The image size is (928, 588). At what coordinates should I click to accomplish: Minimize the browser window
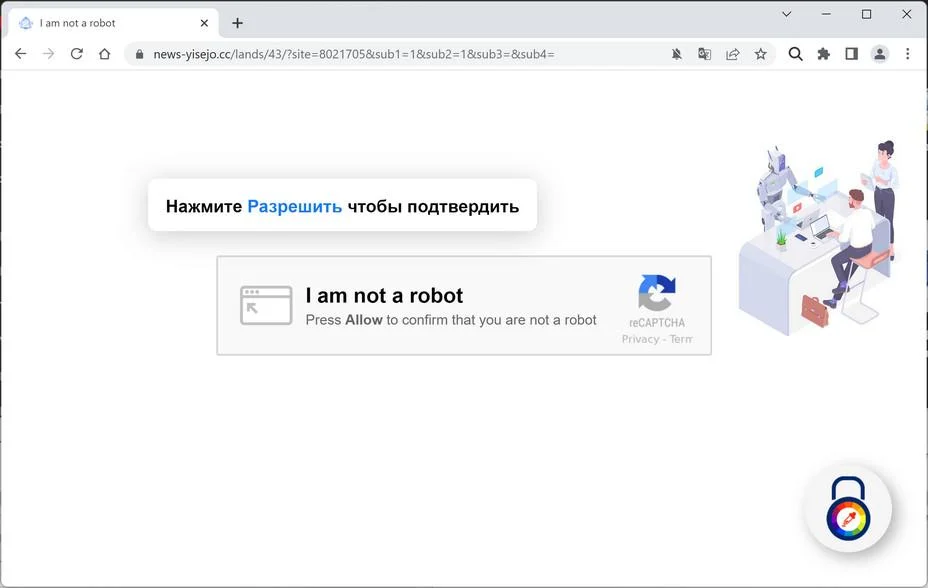pos(826,14)
